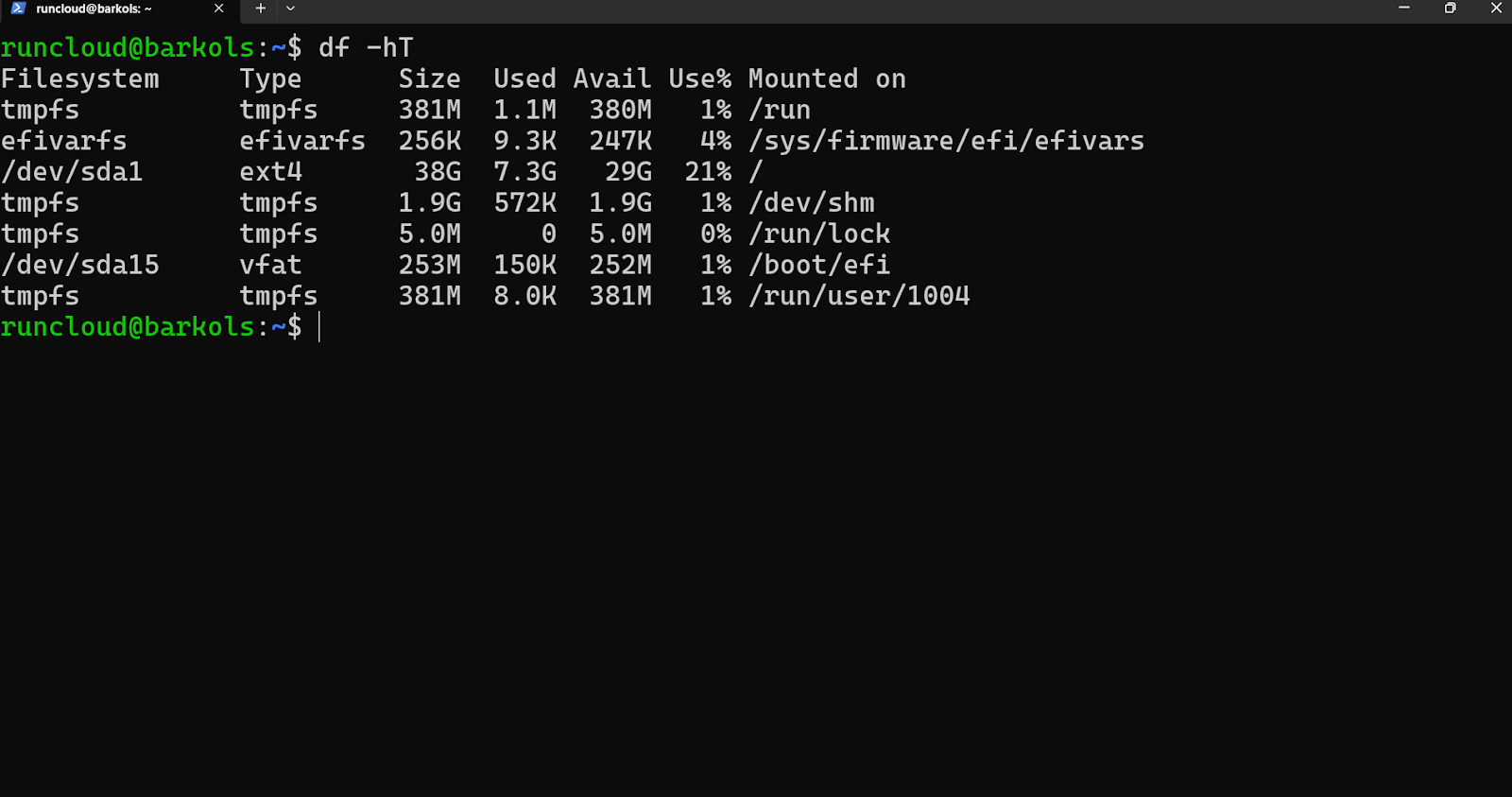The height and width of the screenshot is (797, 1512).
Task: Minimize the terminal window
Action: (x=1404, y=9)
